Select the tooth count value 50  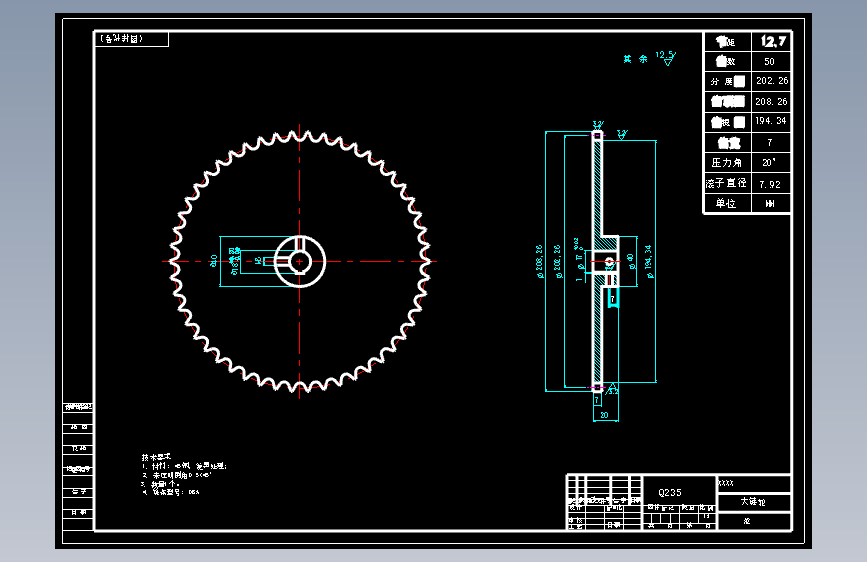pyautogui.click(x=769, y=61)
